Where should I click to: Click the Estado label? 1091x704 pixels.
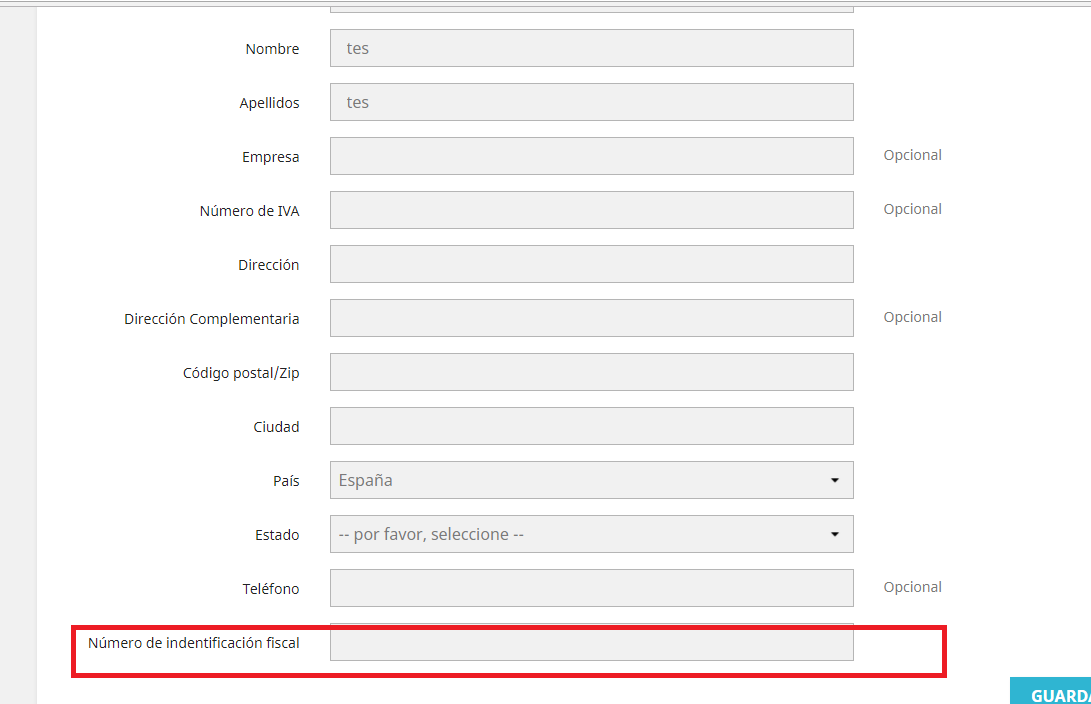[x=277, y=535]
